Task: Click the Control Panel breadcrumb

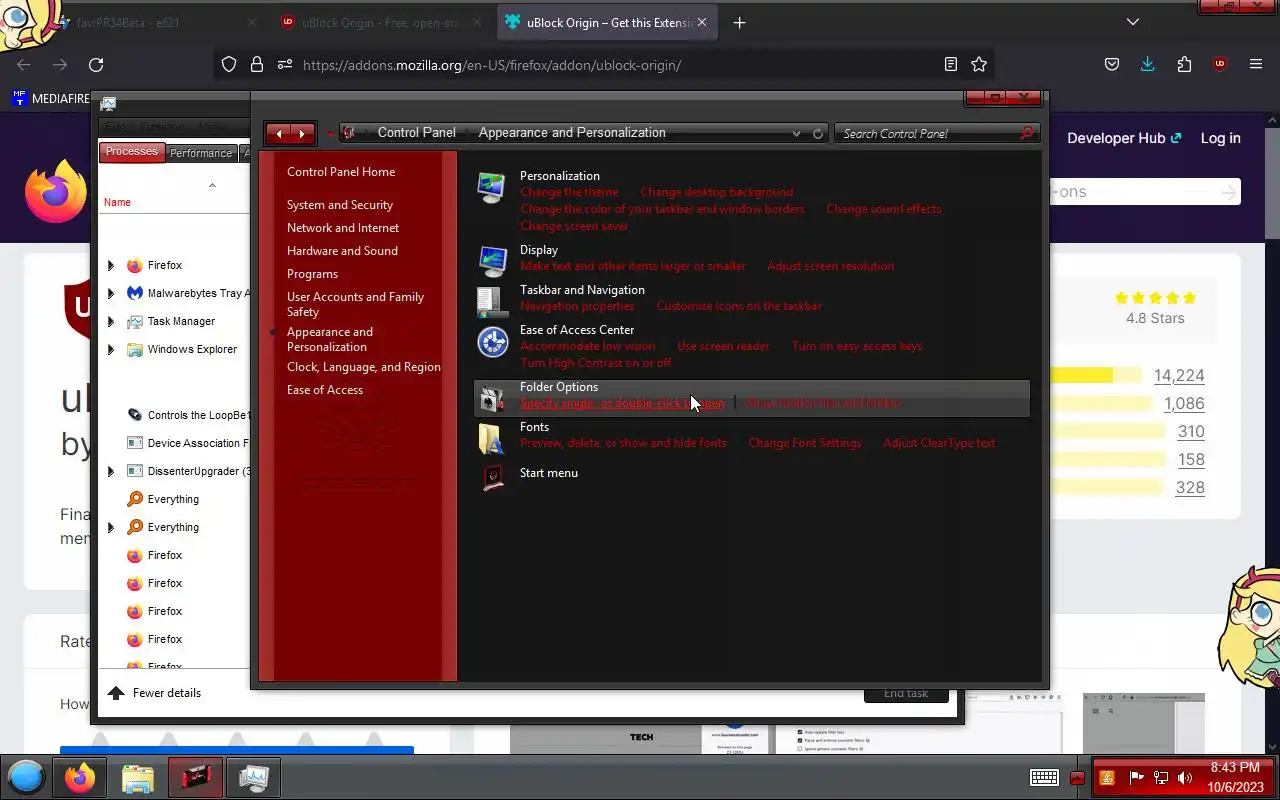Action: [416, 132]
